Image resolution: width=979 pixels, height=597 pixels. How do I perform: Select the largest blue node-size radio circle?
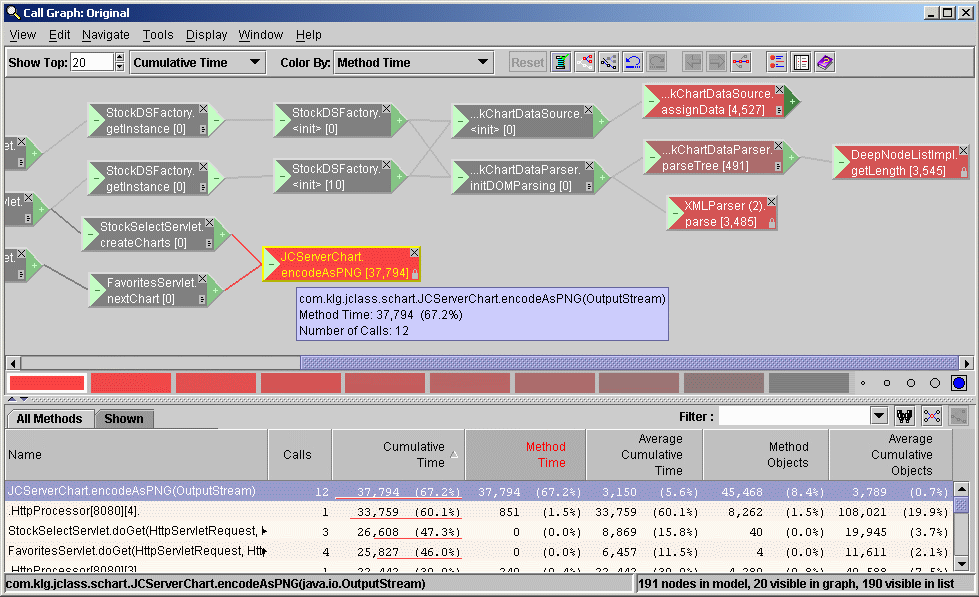point(958,383)
